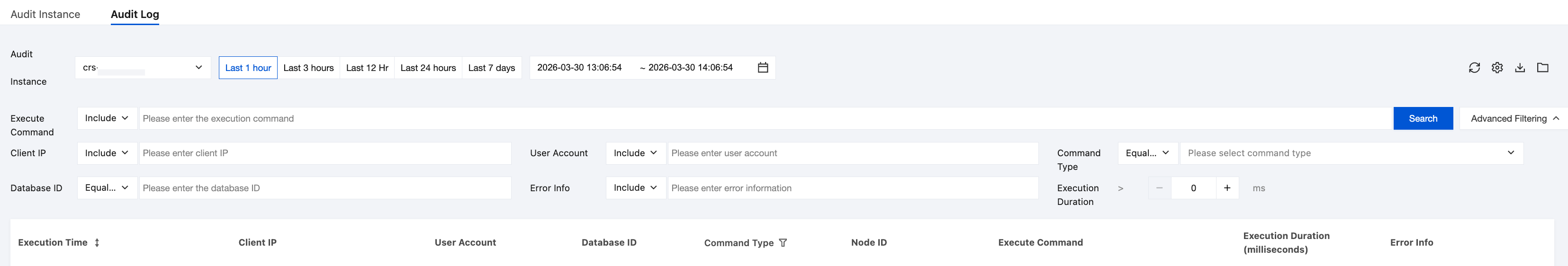
Task: Click the client IP input field
Action: pyautogui.click(x=325, y=153)
